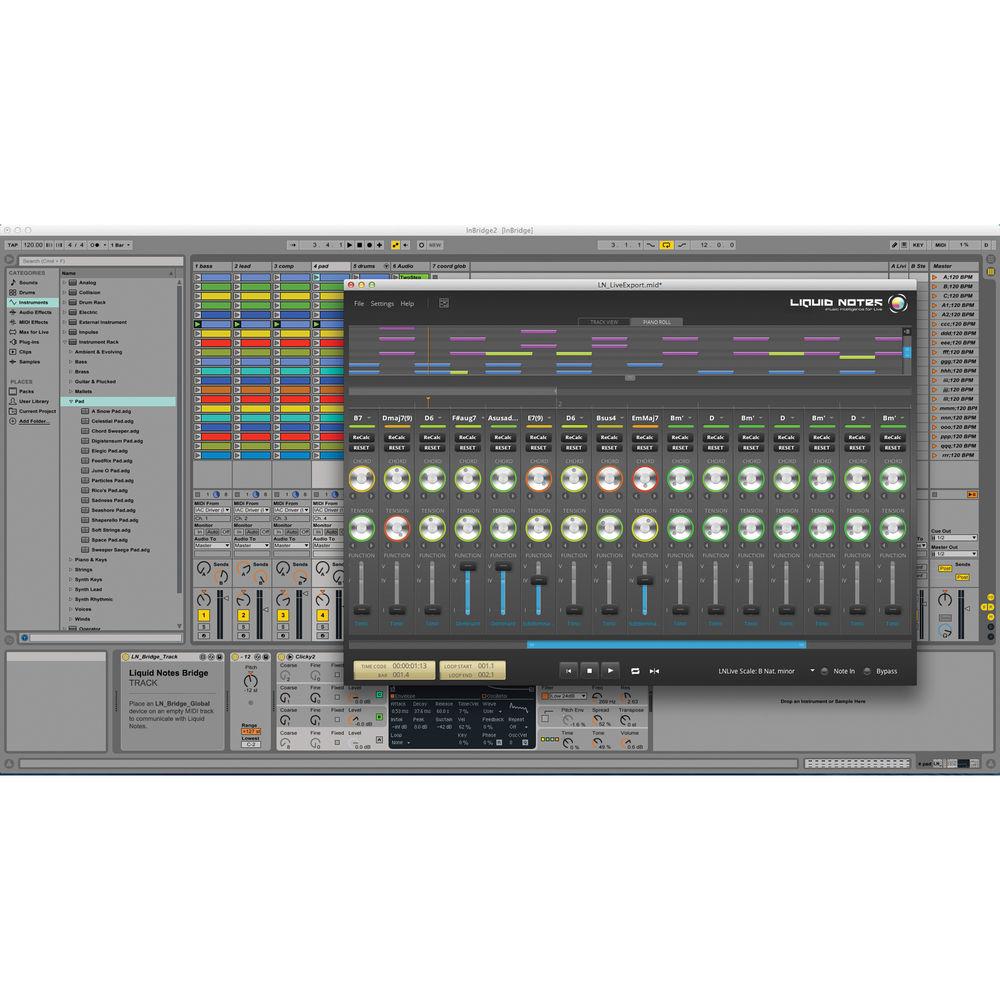
Task: Open the Settings menu in Liquid Notes
Action: 382,303
